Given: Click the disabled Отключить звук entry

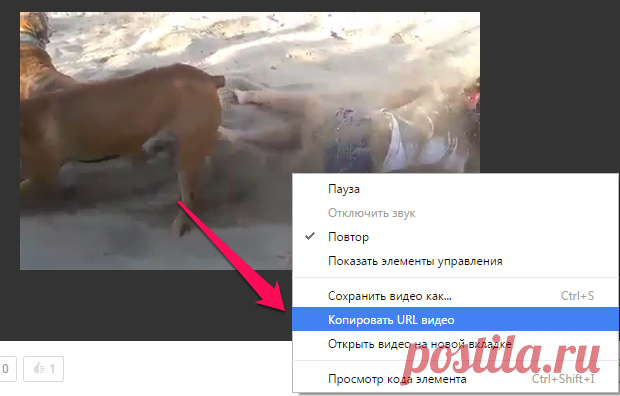Looking at the screenshot, I should (x=456, y=213).
